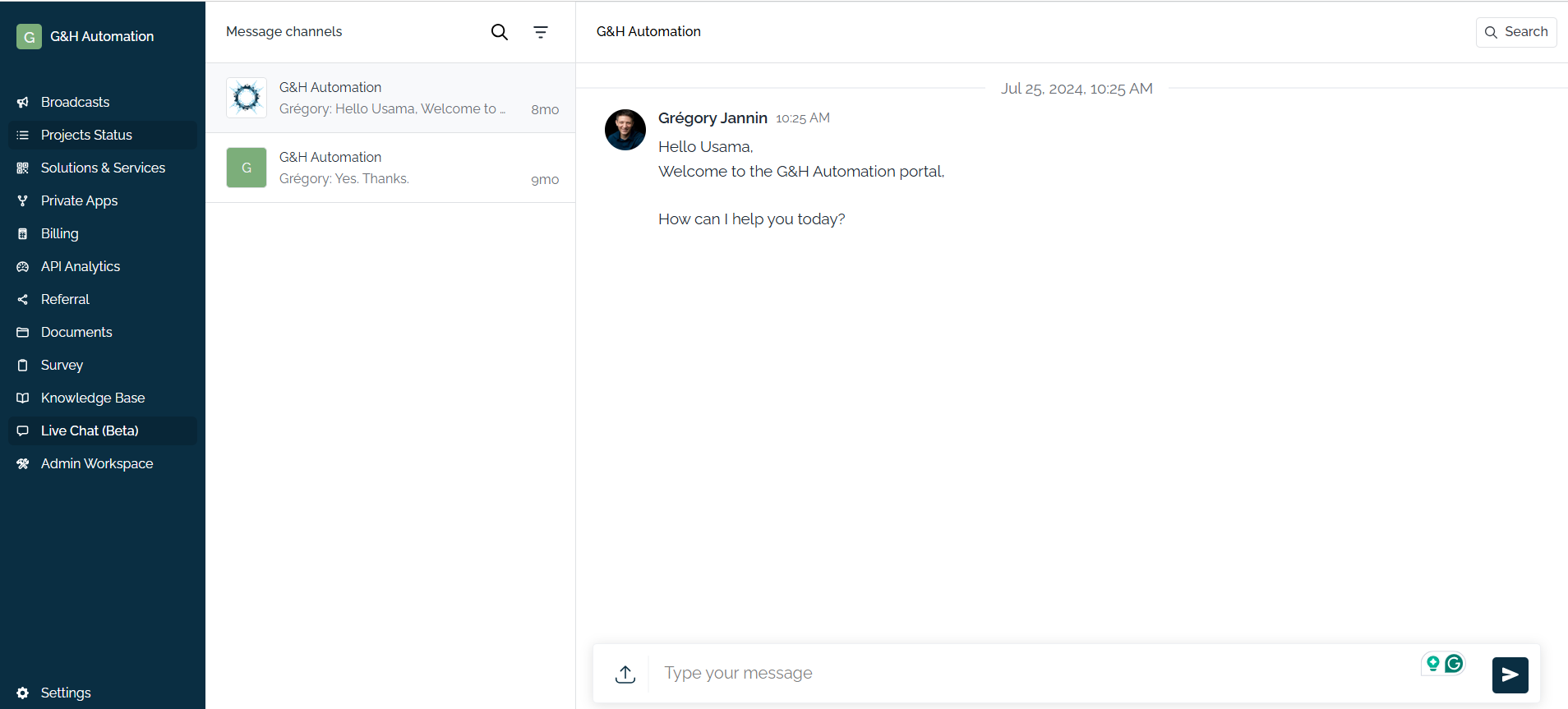Select Admin Workspace in sidebar

[97, 463]
